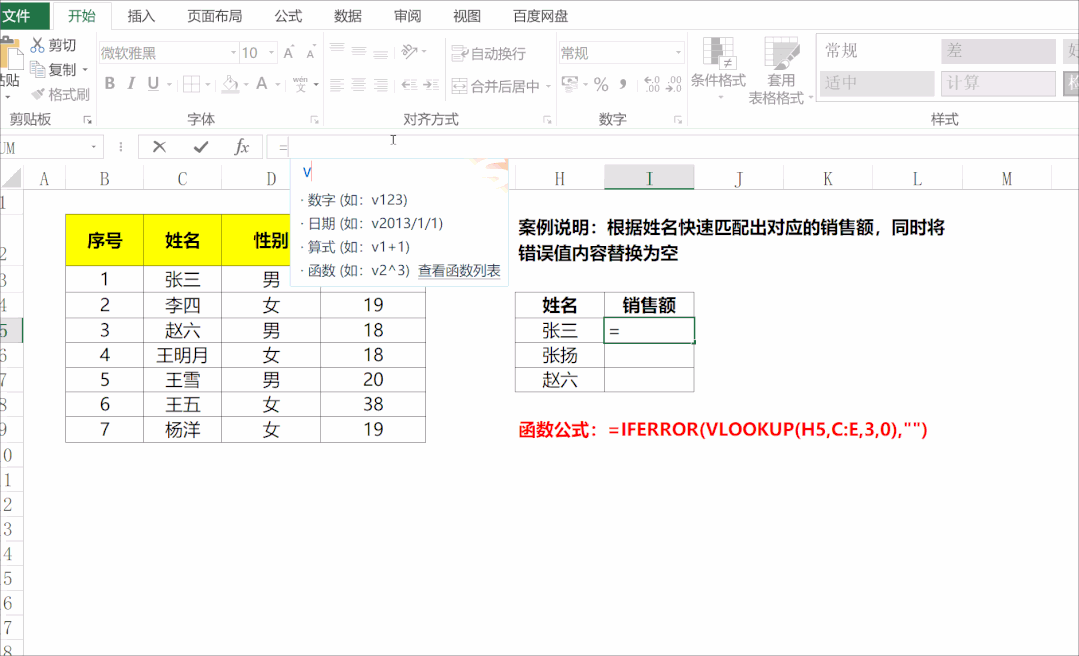Select the Format Painter (格式刷) brush

(37, 94)
